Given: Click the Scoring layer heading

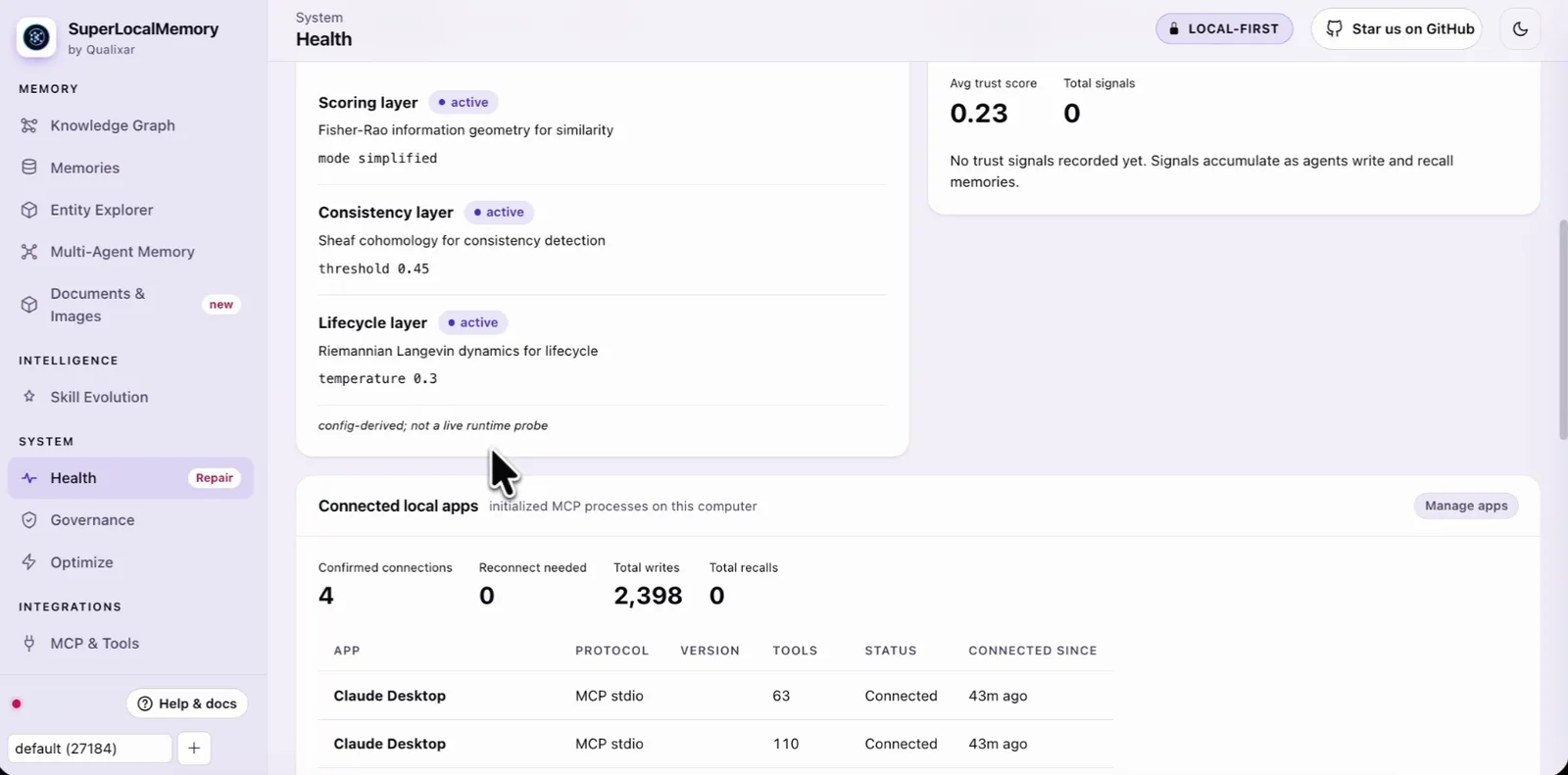Looking at the screenshot, I should coord(367,103).
